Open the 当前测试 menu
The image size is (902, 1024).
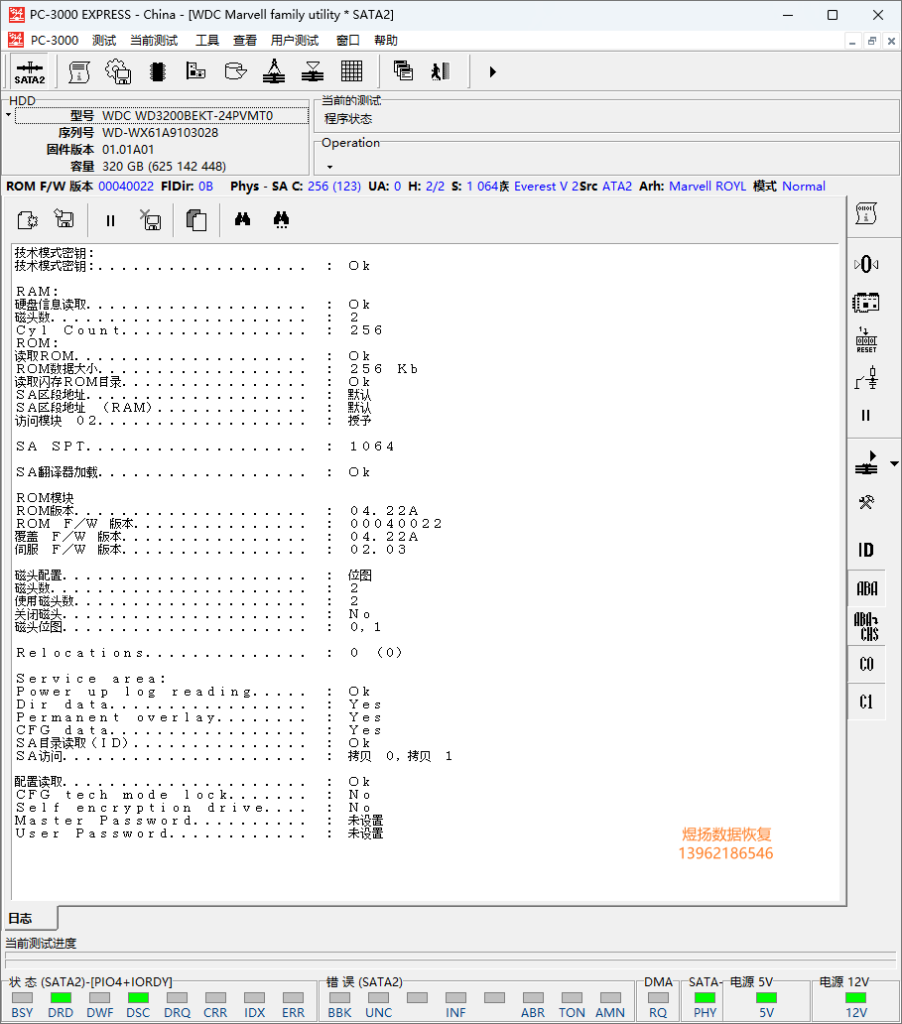pos(154,40)
